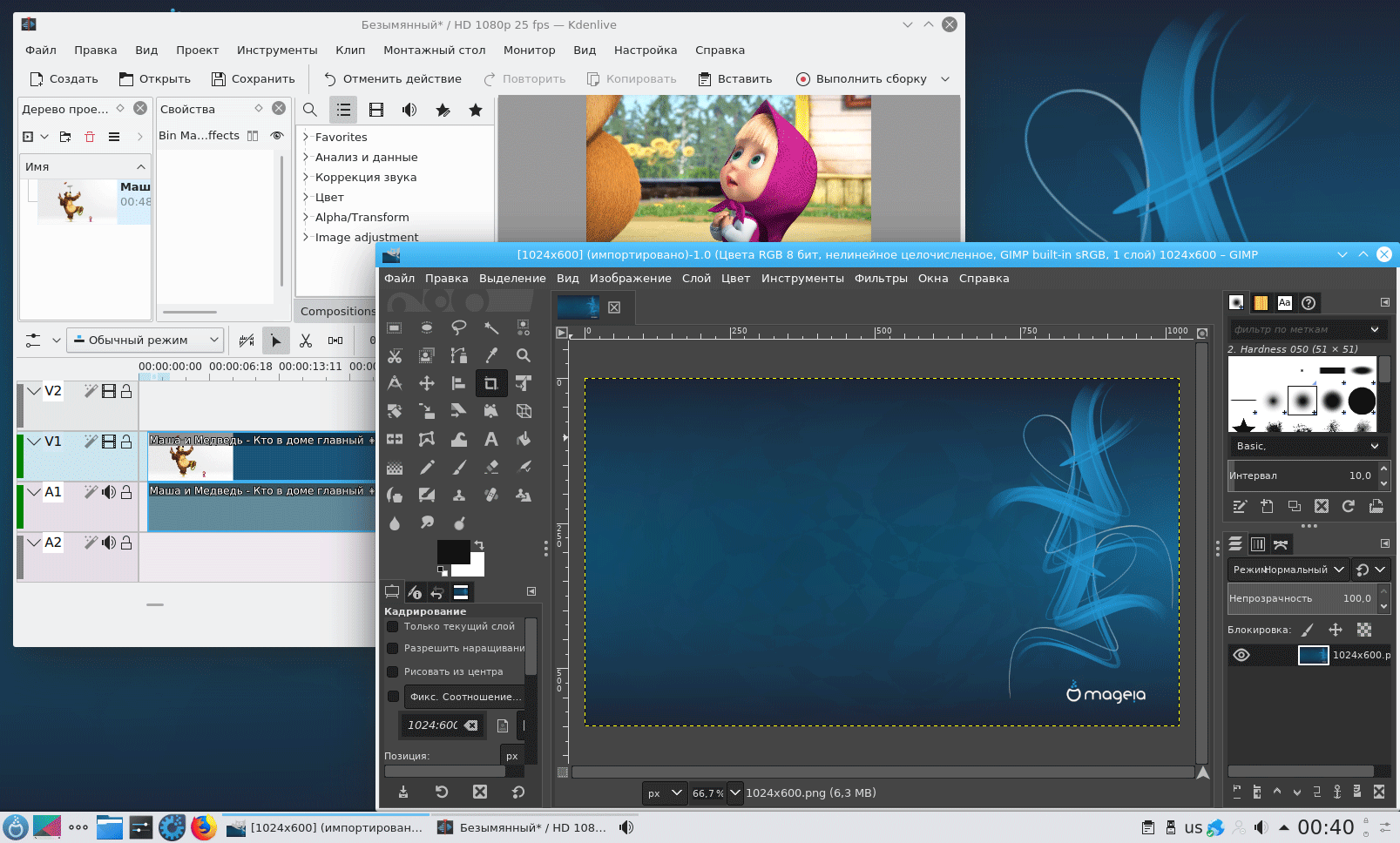
Task: Check the 'Рисовать из центра' option
Action: [393, 671]
